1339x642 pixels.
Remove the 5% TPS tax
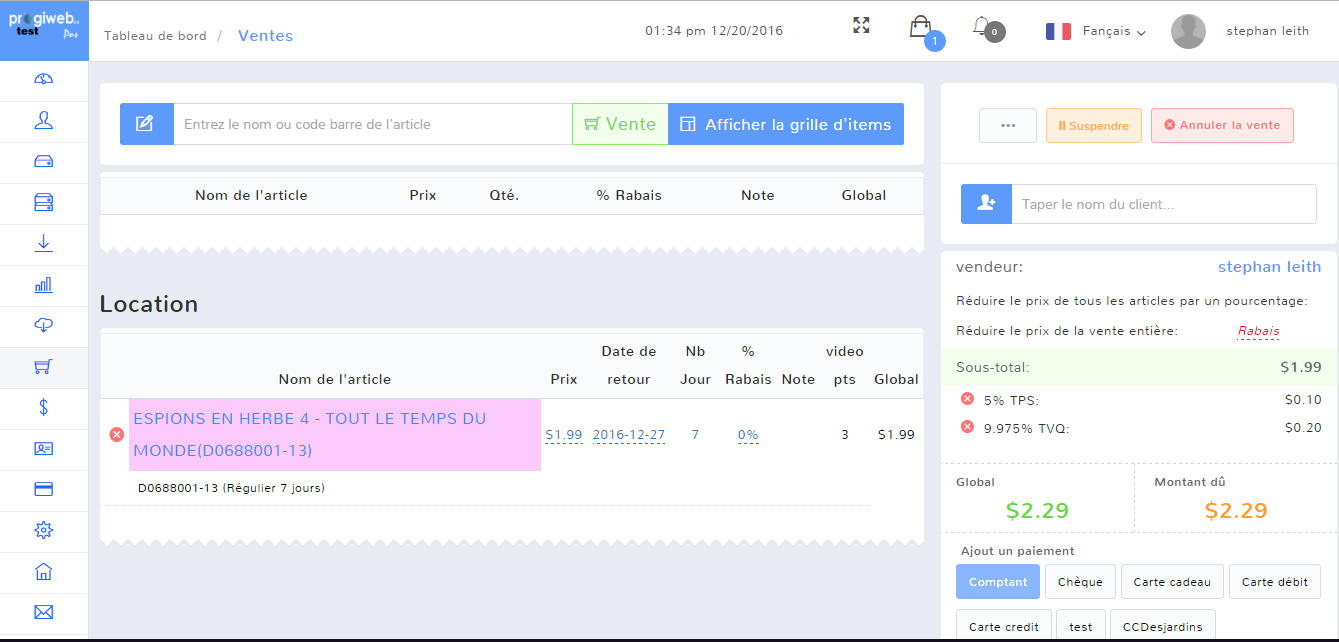pos(967,399)
